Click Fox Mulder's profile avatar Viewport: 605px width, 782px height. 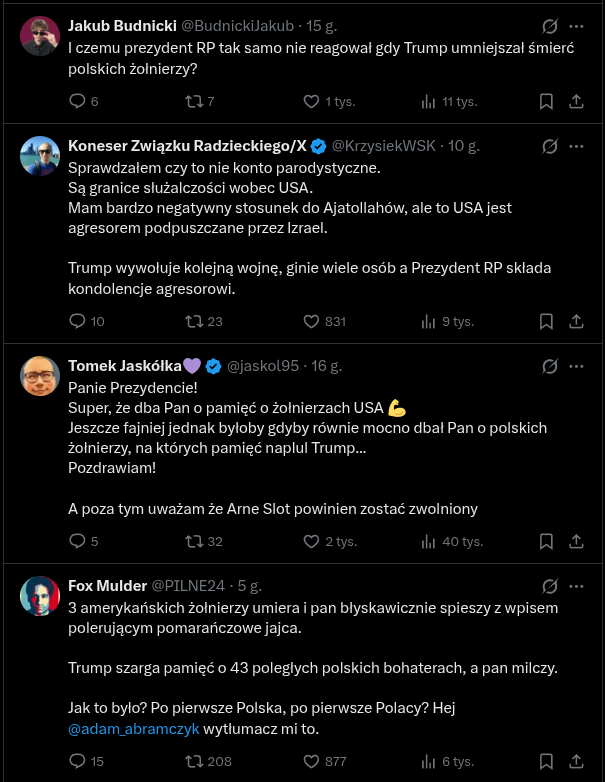click(40, 595)
